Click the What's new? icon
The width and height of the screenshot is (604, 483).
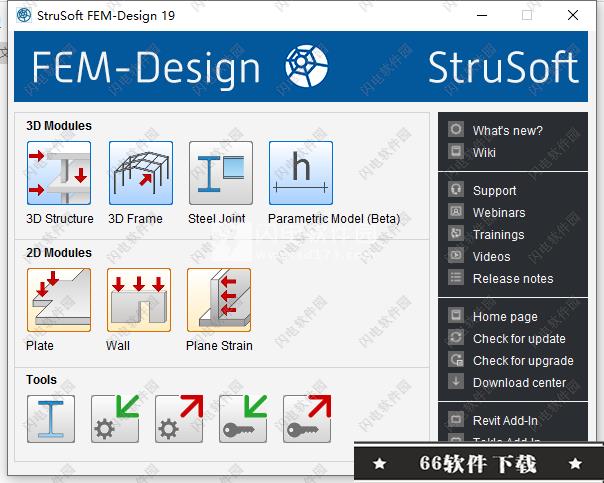[456, 129]
